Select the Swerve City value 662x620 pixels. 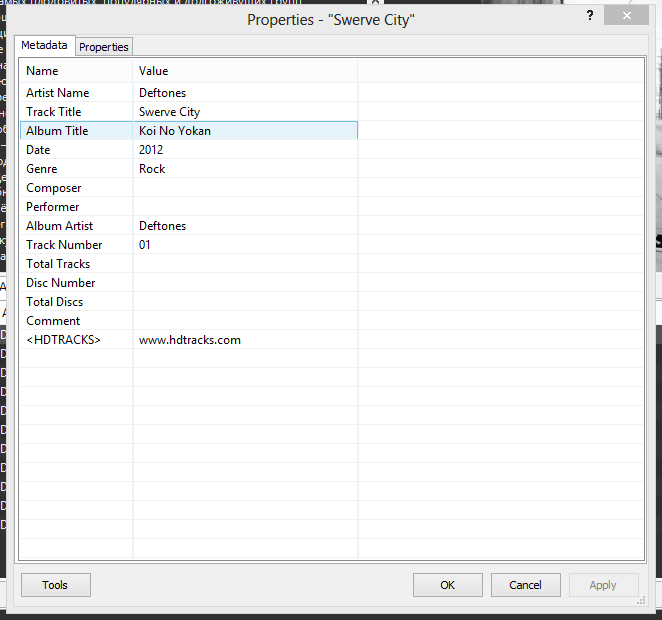pos(169,112)
